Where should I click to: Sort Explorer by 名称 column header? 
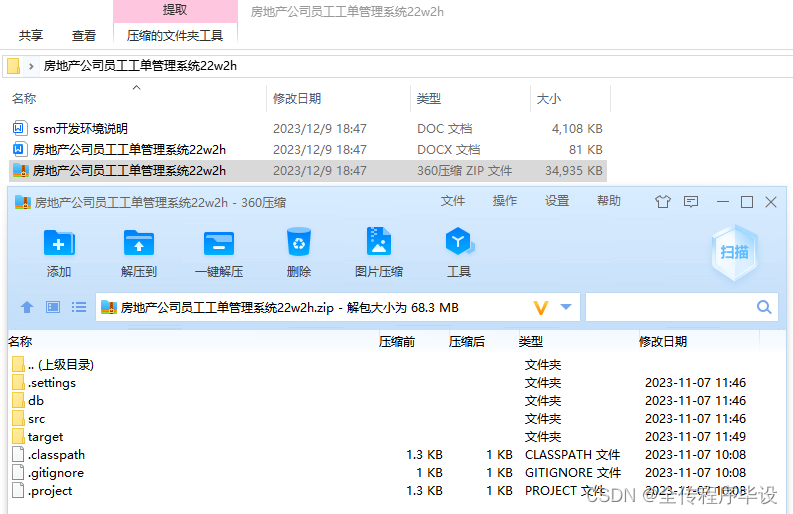click(24, 99)
